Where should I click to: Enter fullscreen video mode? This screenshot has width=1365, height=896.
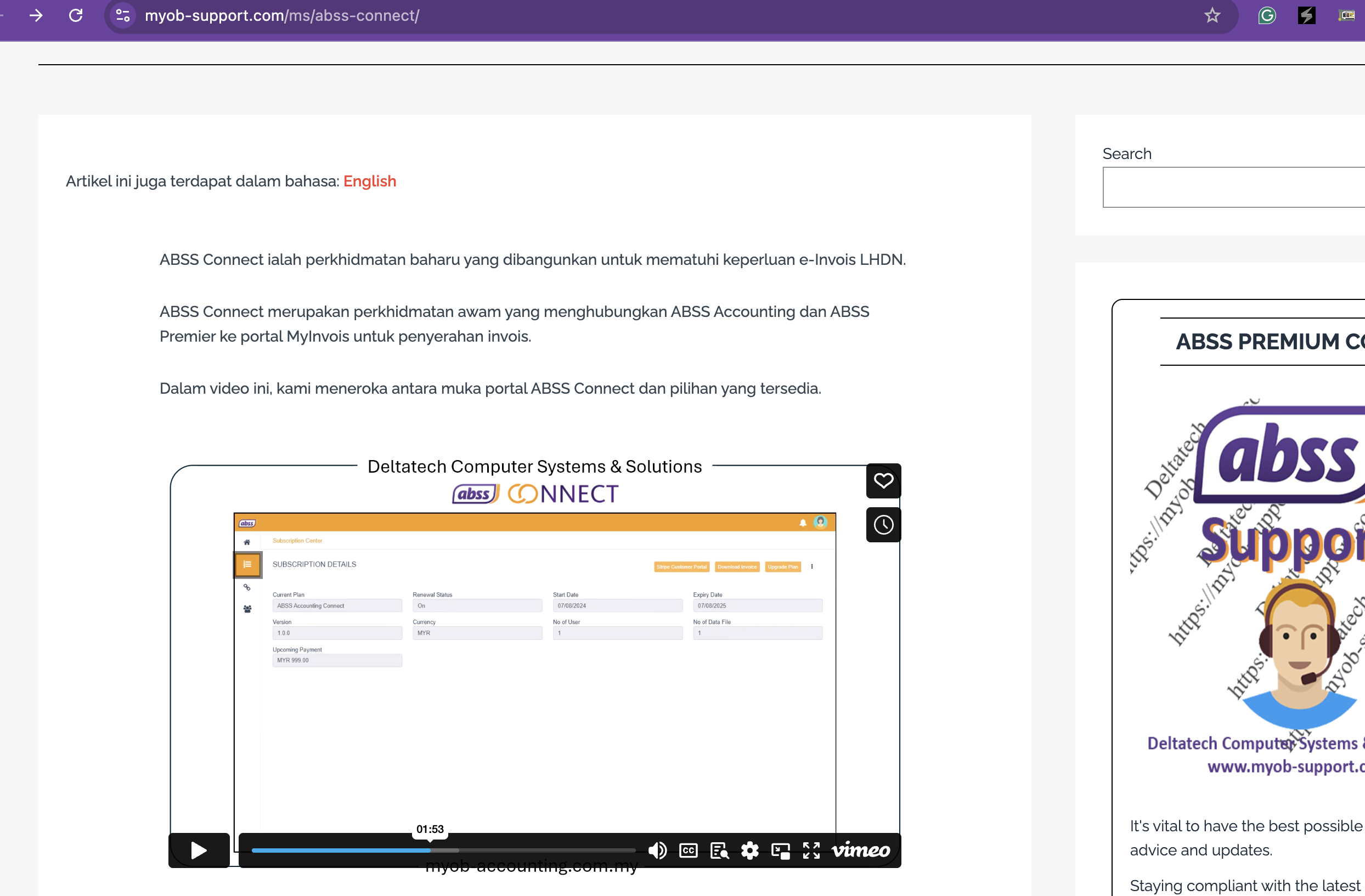811,850
